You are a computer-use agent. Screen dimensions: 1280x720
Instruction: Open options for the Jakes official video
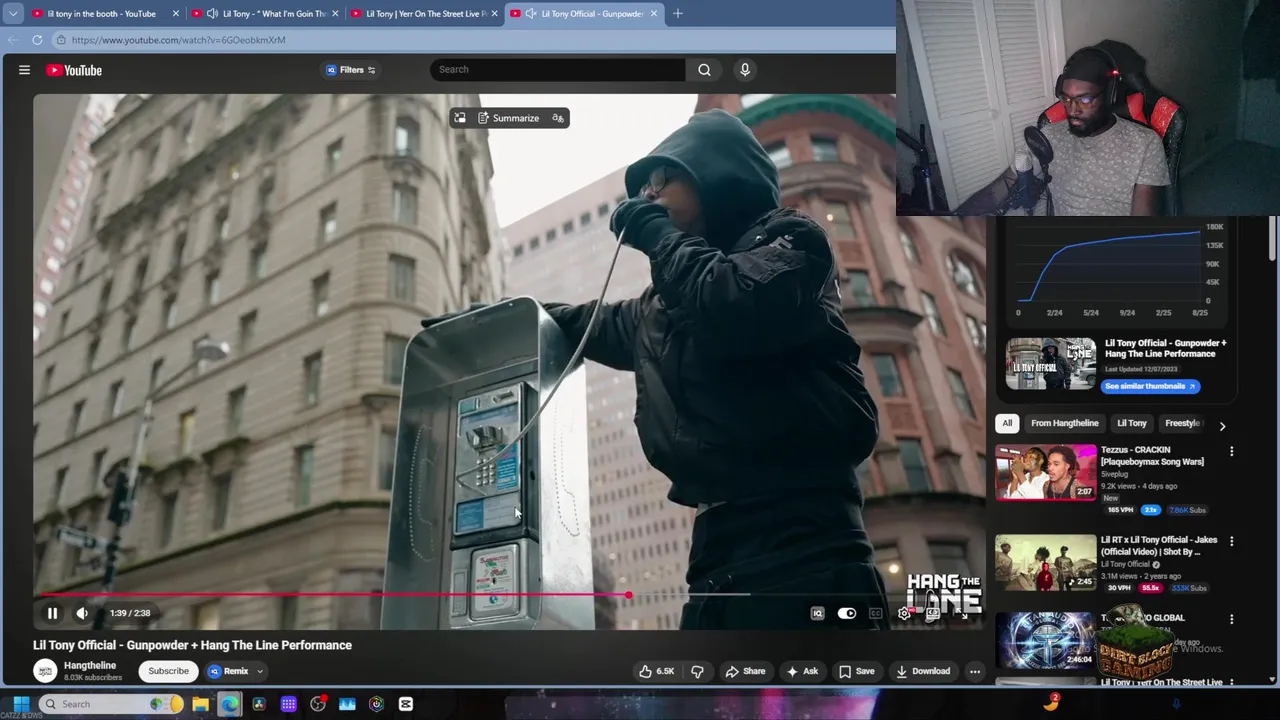click(1231, 542)
